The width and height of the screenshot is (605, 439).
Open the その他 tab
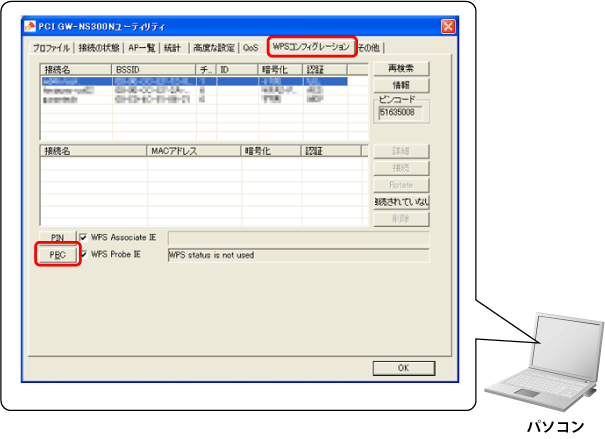click(x=370, y=47)
